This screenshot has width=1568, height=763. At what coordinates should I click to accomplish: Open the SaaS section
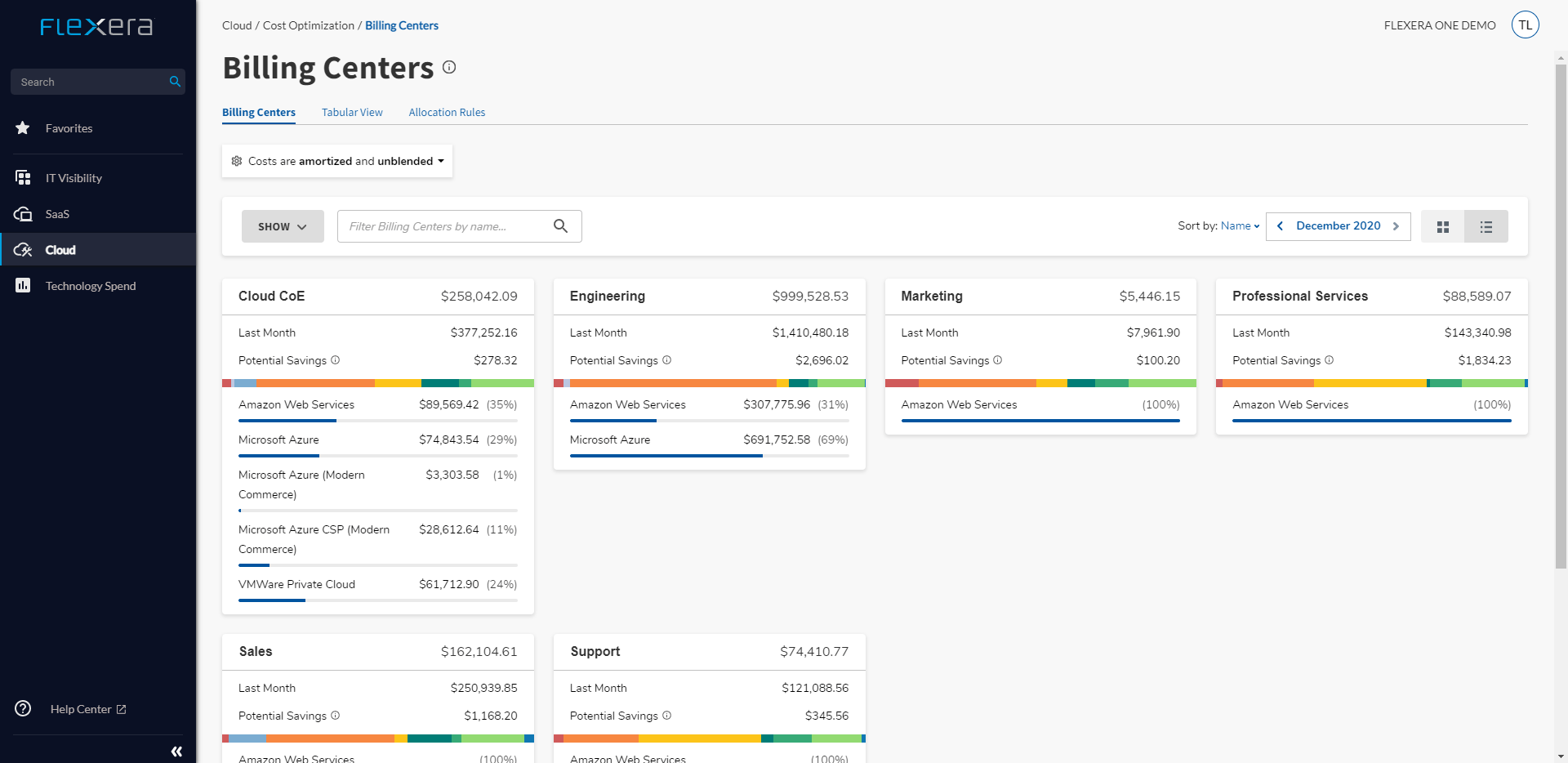pyautogui.click(x=57, y=214)
